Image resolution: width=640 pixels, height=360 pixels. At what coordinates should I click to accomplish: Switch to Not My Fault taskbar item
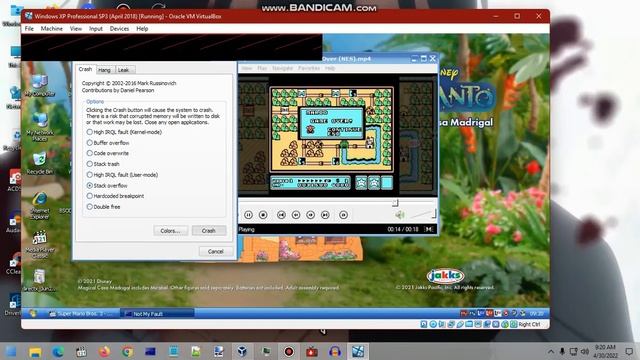point(158,313)
